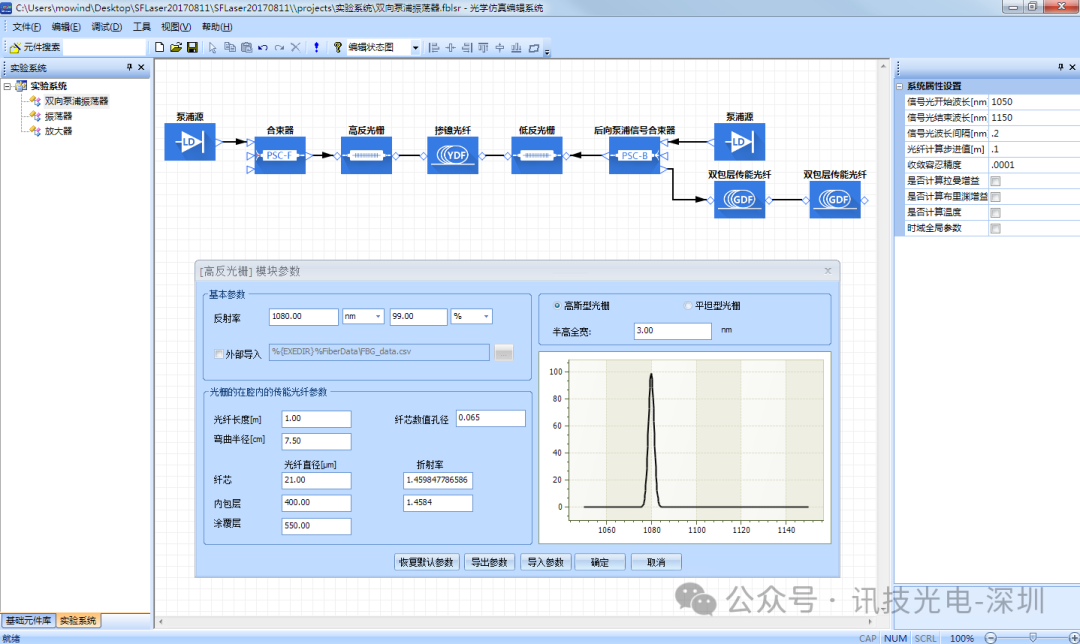Cancel the dialog with 取消

[x=656, y=562]
